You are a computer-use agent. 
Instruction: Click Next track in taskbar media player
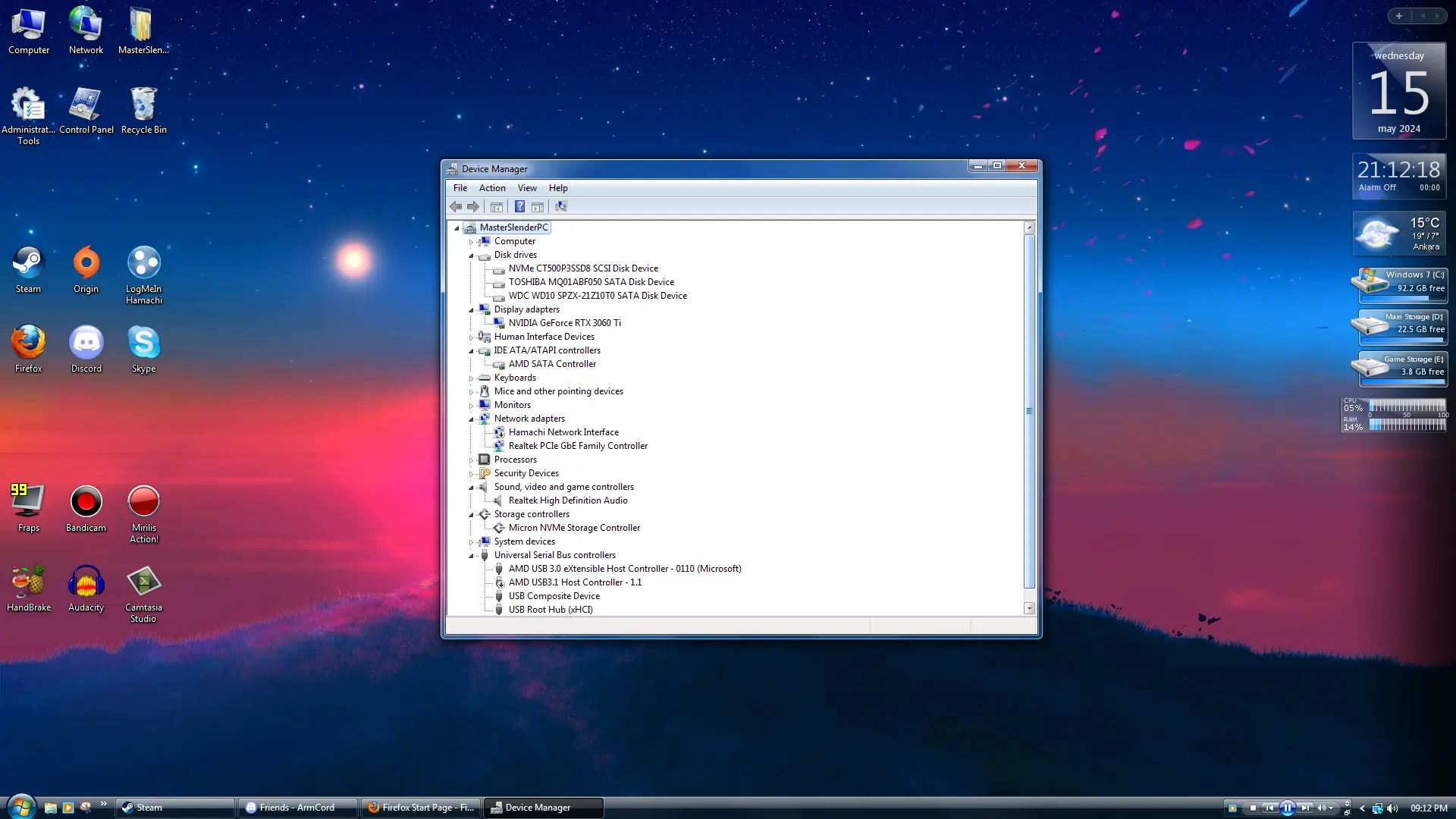(1305, 808)
